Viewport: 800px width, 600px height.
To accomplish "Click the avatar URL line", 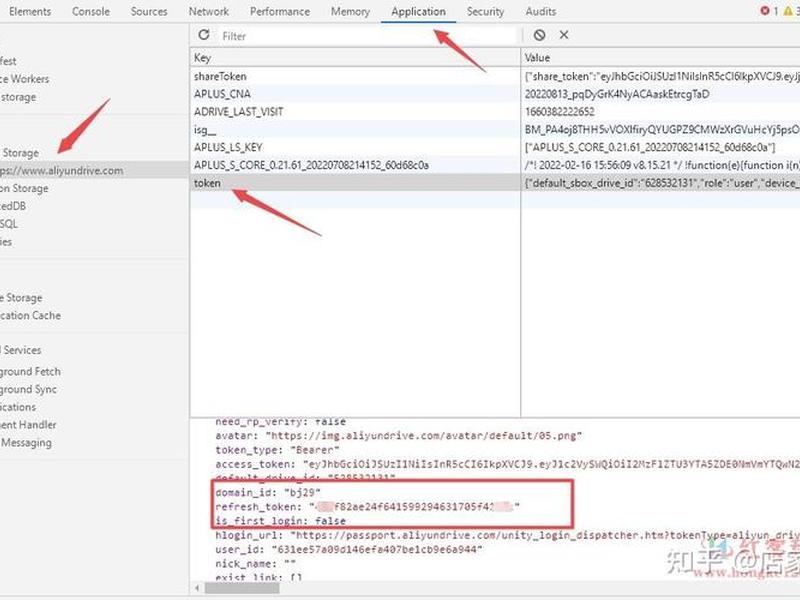I will point(398,436).
